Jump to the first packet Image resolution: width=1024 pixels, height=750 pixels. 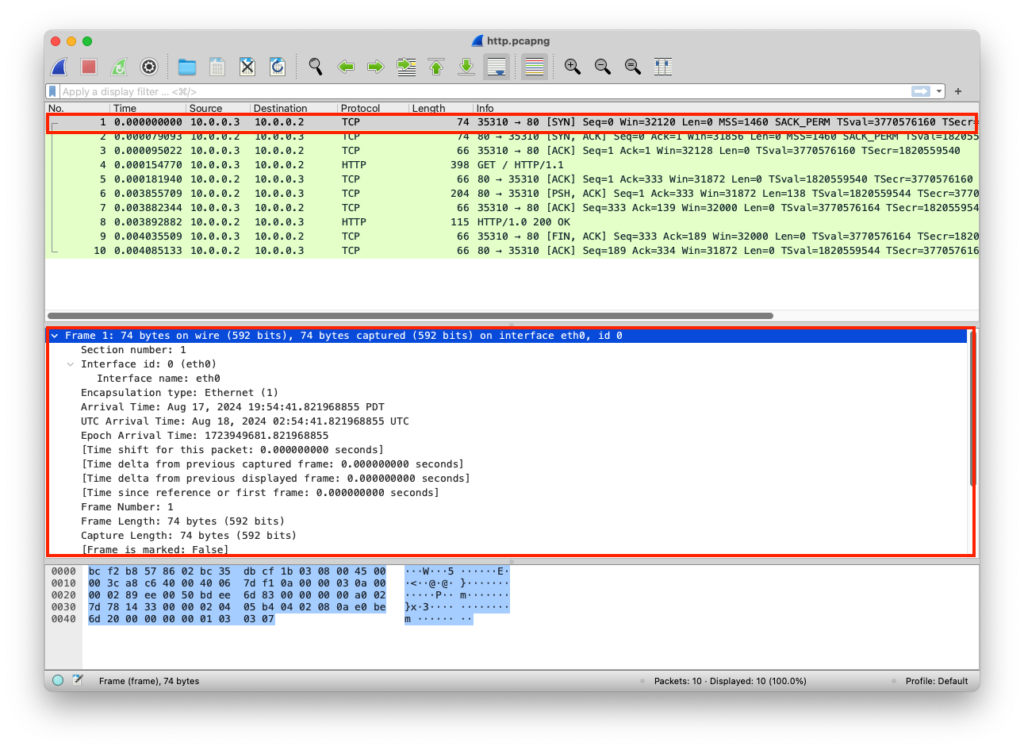point(436,67)
